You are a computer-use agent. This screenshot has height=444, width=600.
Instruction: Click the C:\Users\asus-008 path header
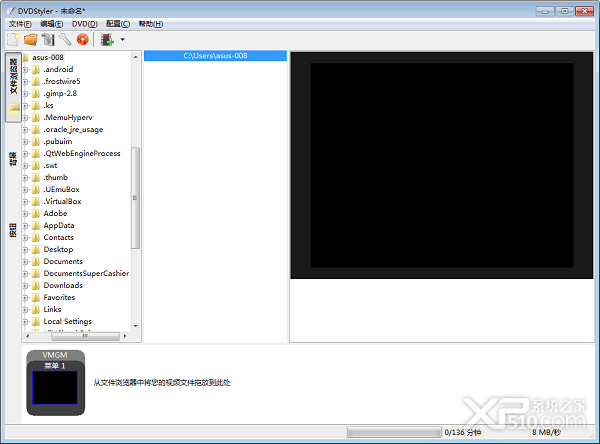coord(215,56)
